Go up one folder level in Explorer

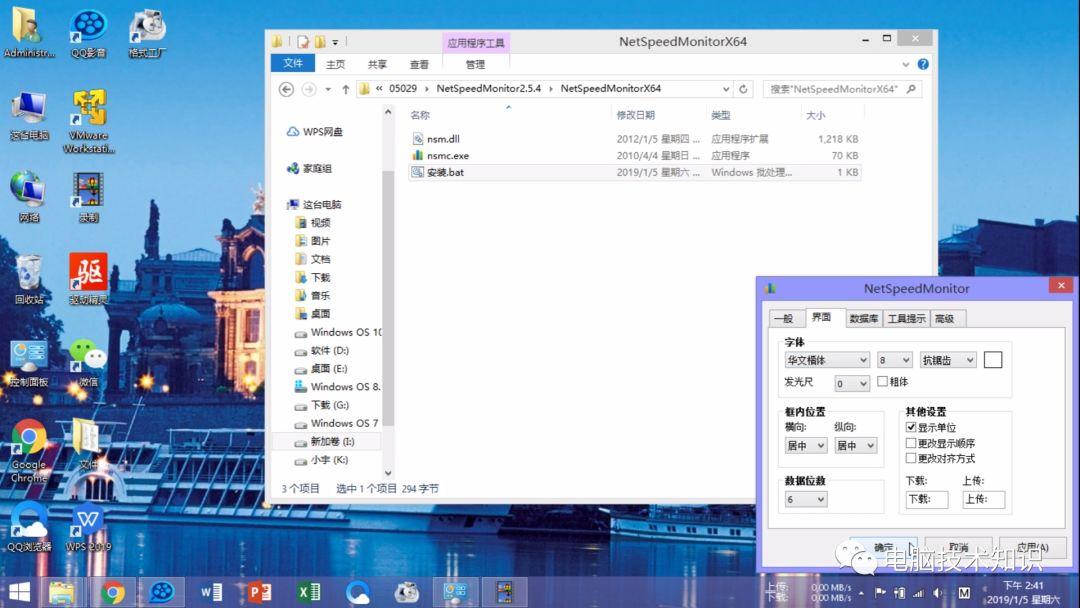tap(346, 90)
